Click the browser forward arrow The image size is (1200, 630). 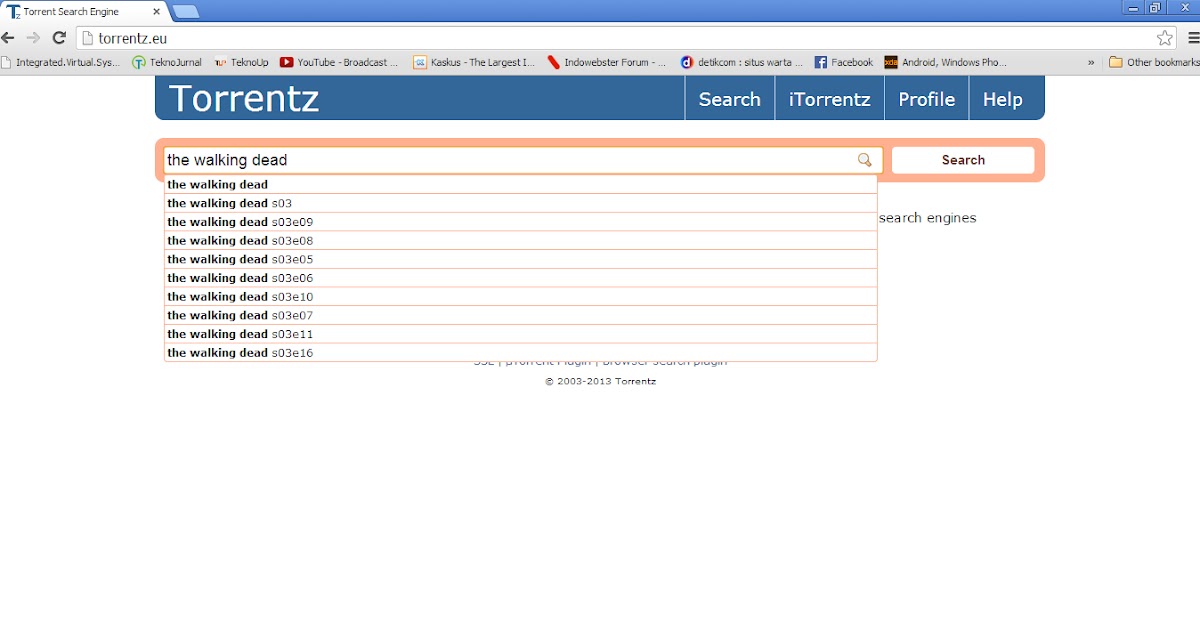[33, 38]
